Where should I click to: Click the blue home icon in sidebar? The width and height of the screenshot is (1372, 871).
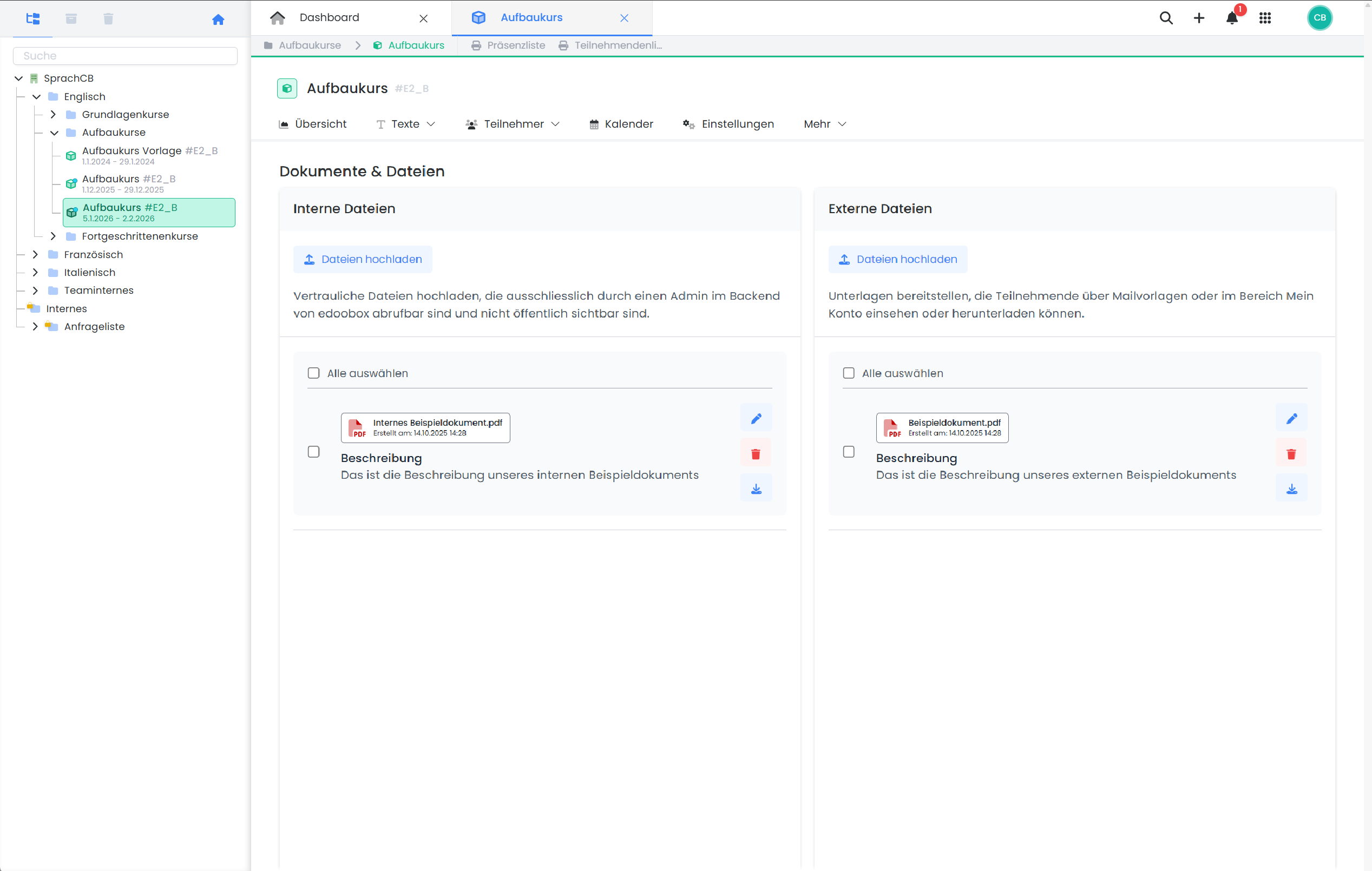[x=218, y=20]
